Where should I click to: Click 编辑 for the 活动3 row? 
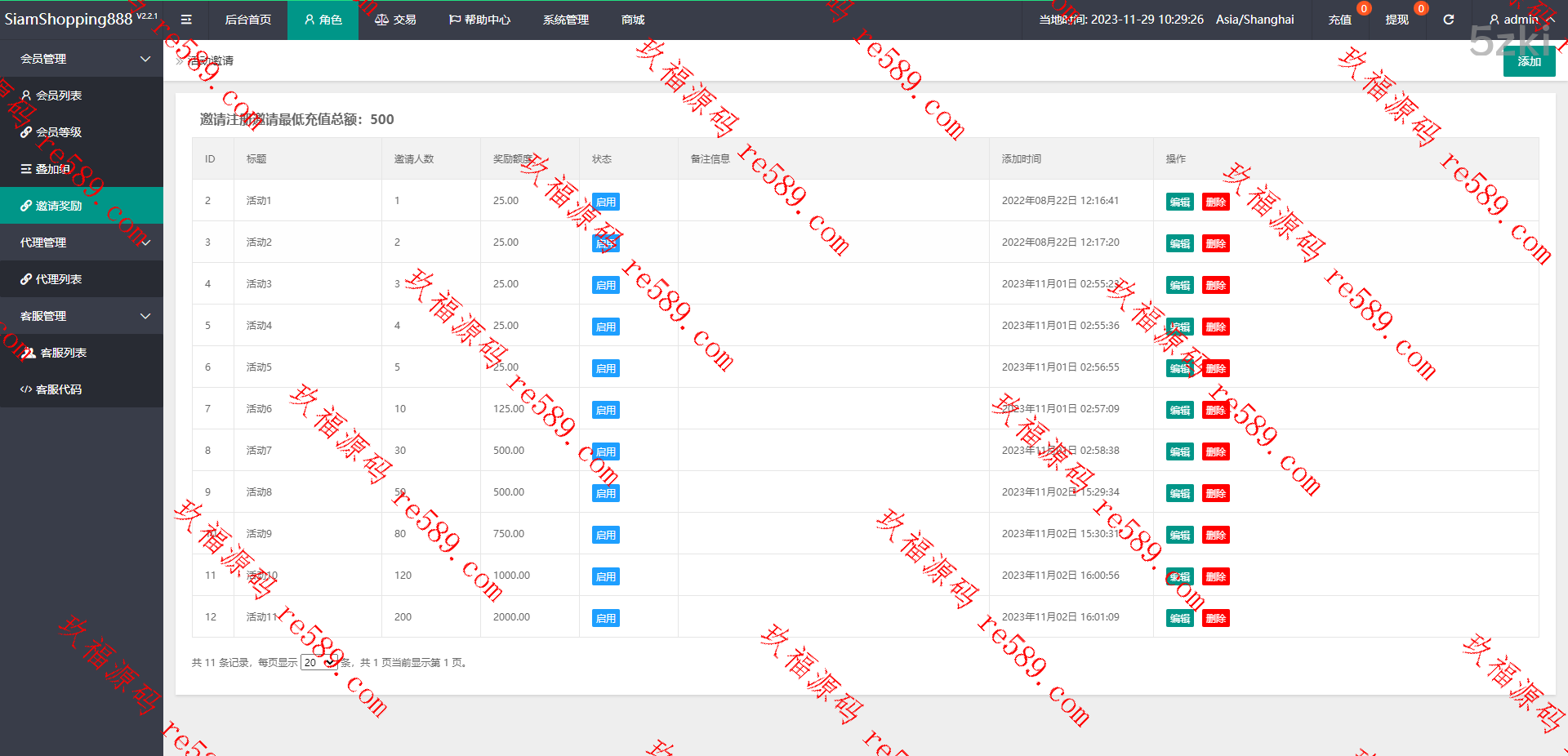(1179, 285)
